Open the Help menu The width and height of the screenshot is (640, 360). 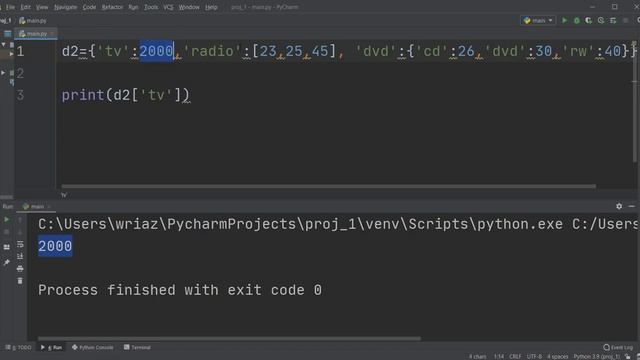click(x=211, y=7)
